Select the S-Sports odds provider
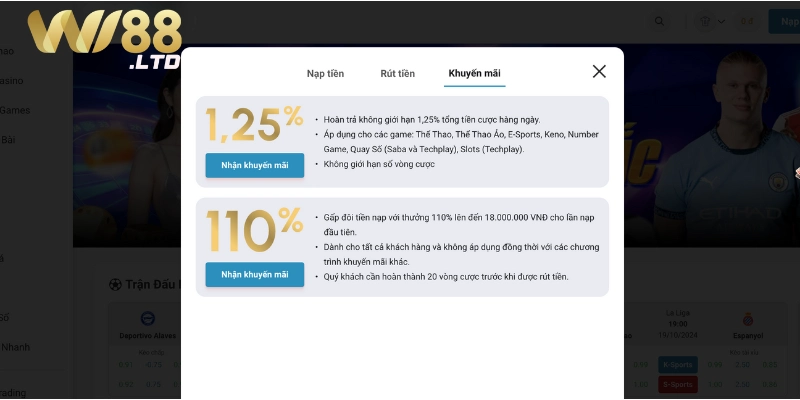Screen dimensions: 800x400 pyautogui.click(x=678, y=384)
